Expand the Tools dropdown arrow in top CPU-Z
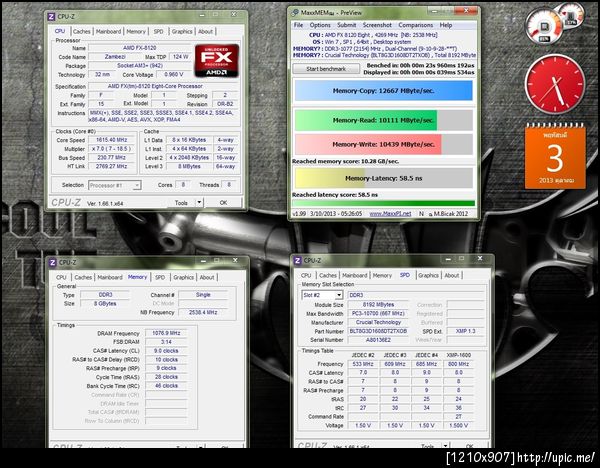Screen dimensions: 600x468 click(x=199, y=203)
